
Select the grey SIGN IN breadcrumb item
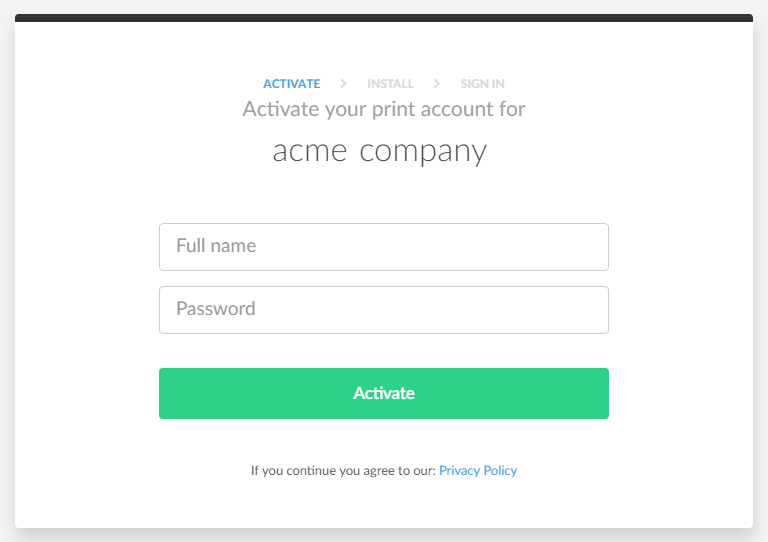[x=482, y=84]
